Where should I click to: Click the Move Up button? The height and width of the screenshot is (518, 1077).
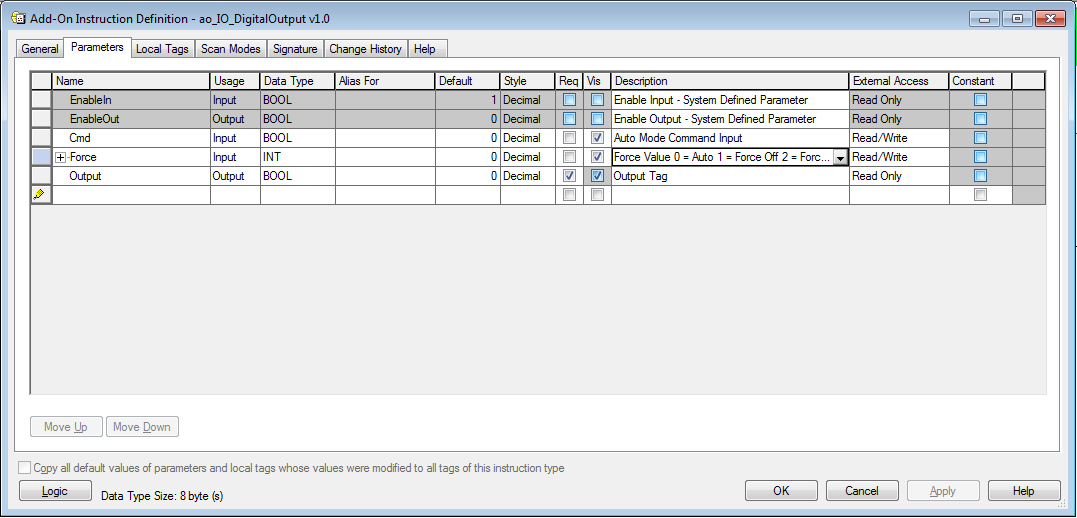click(66, 427)
